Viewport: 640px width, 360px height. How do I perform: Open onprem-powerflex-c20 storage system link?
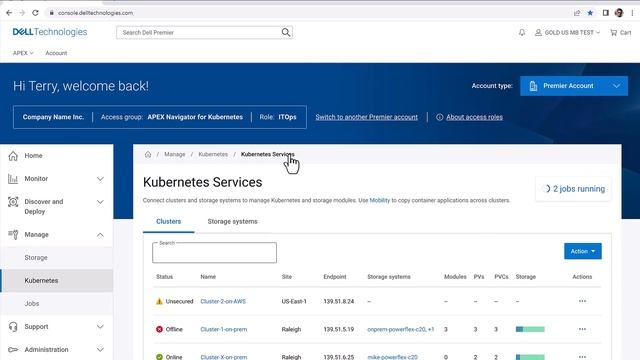[x=396, y=329]
